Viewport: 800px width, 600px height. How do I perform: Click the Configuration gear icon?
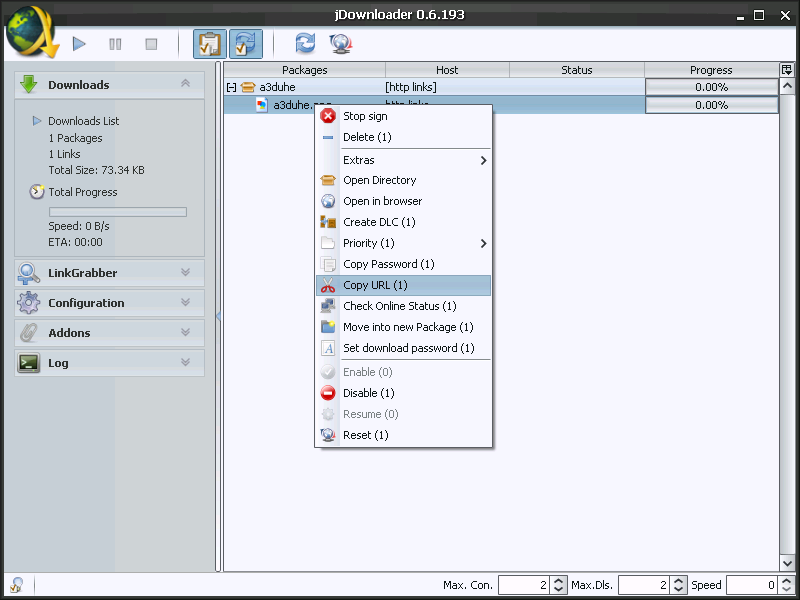click(29, 303)
